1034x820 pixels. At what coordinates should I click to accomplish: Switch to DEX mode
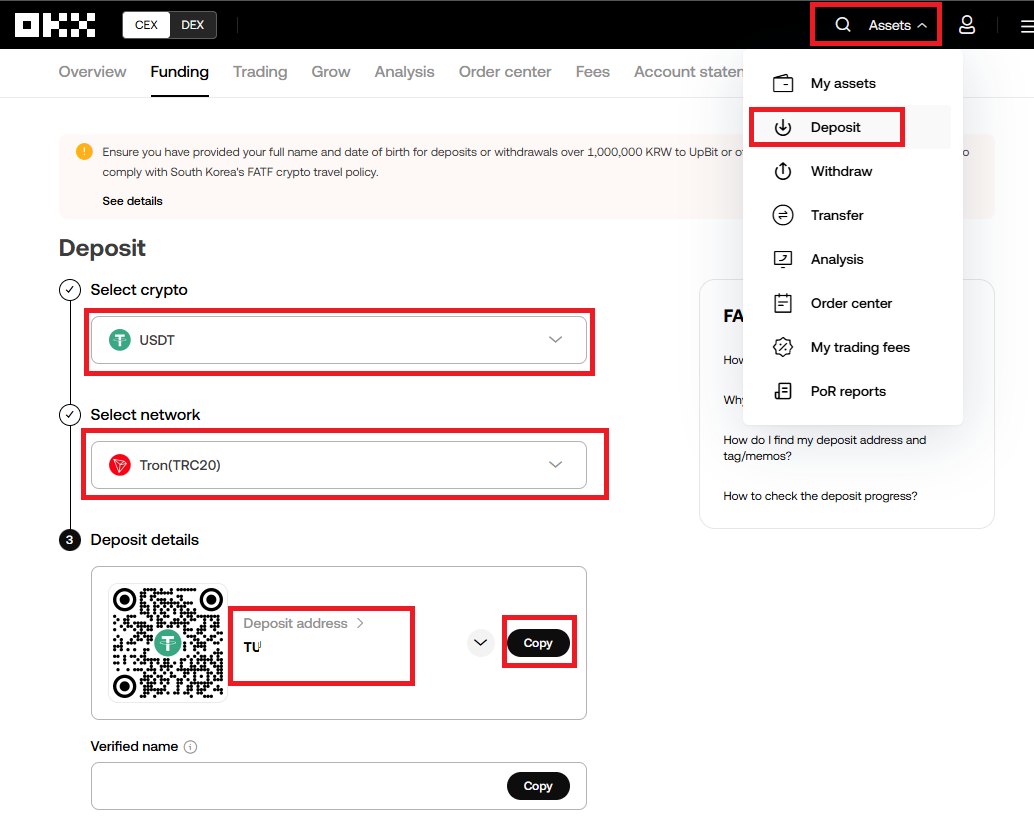coord(193,25)
